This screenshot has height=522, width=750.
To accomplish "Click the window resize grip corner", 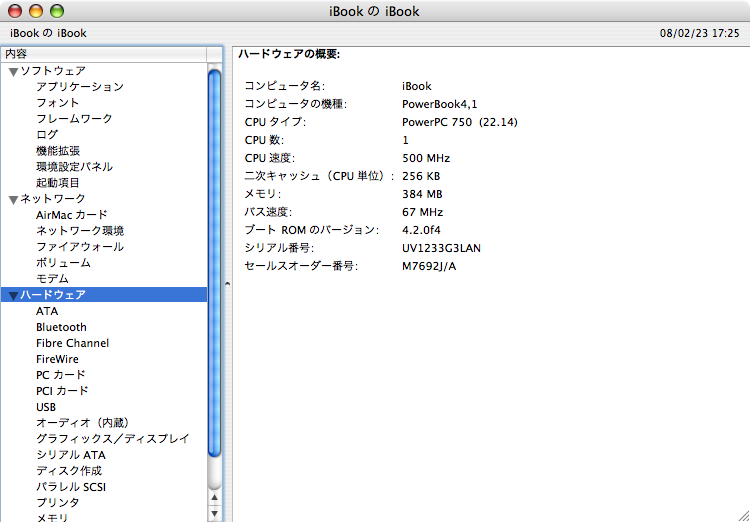I will tap(743, 515).
